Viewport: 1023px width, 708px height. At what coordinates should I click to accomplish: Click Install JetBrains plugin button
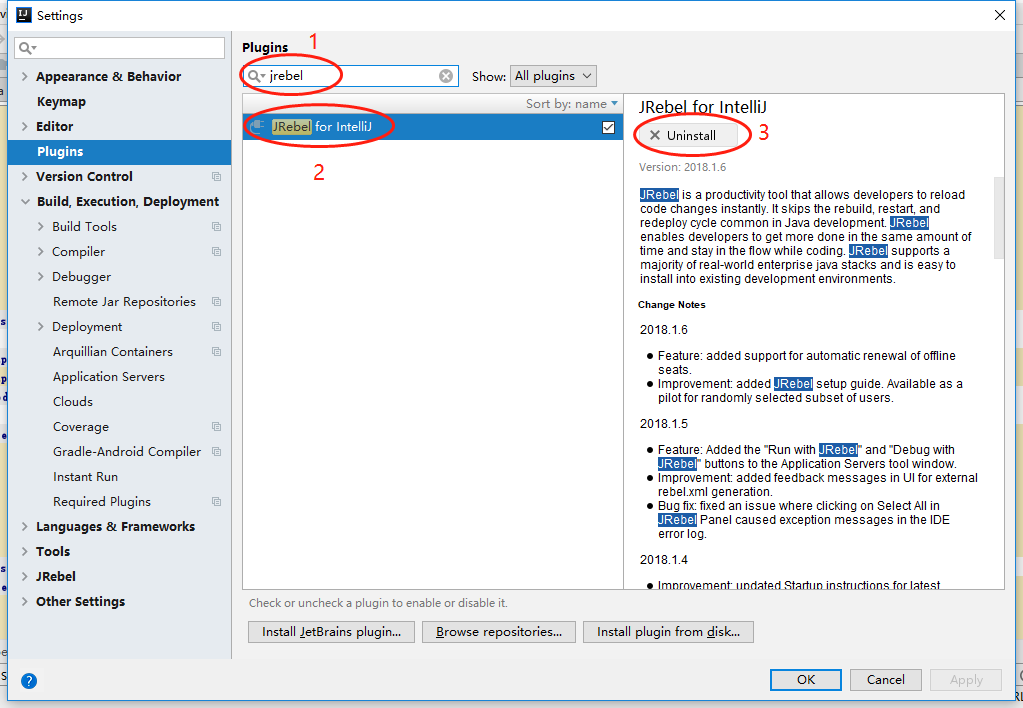click(331, 632)
